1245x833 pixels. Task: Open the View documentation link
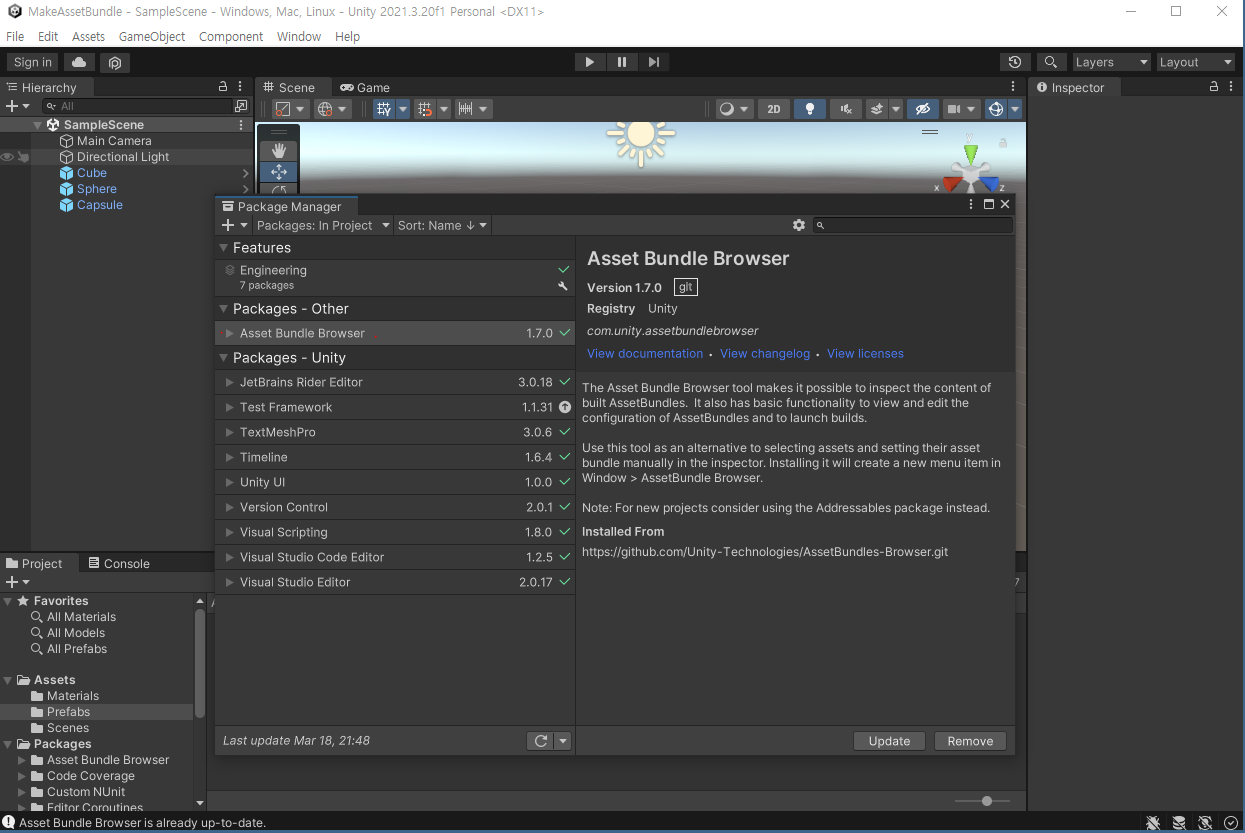point(645,353)
